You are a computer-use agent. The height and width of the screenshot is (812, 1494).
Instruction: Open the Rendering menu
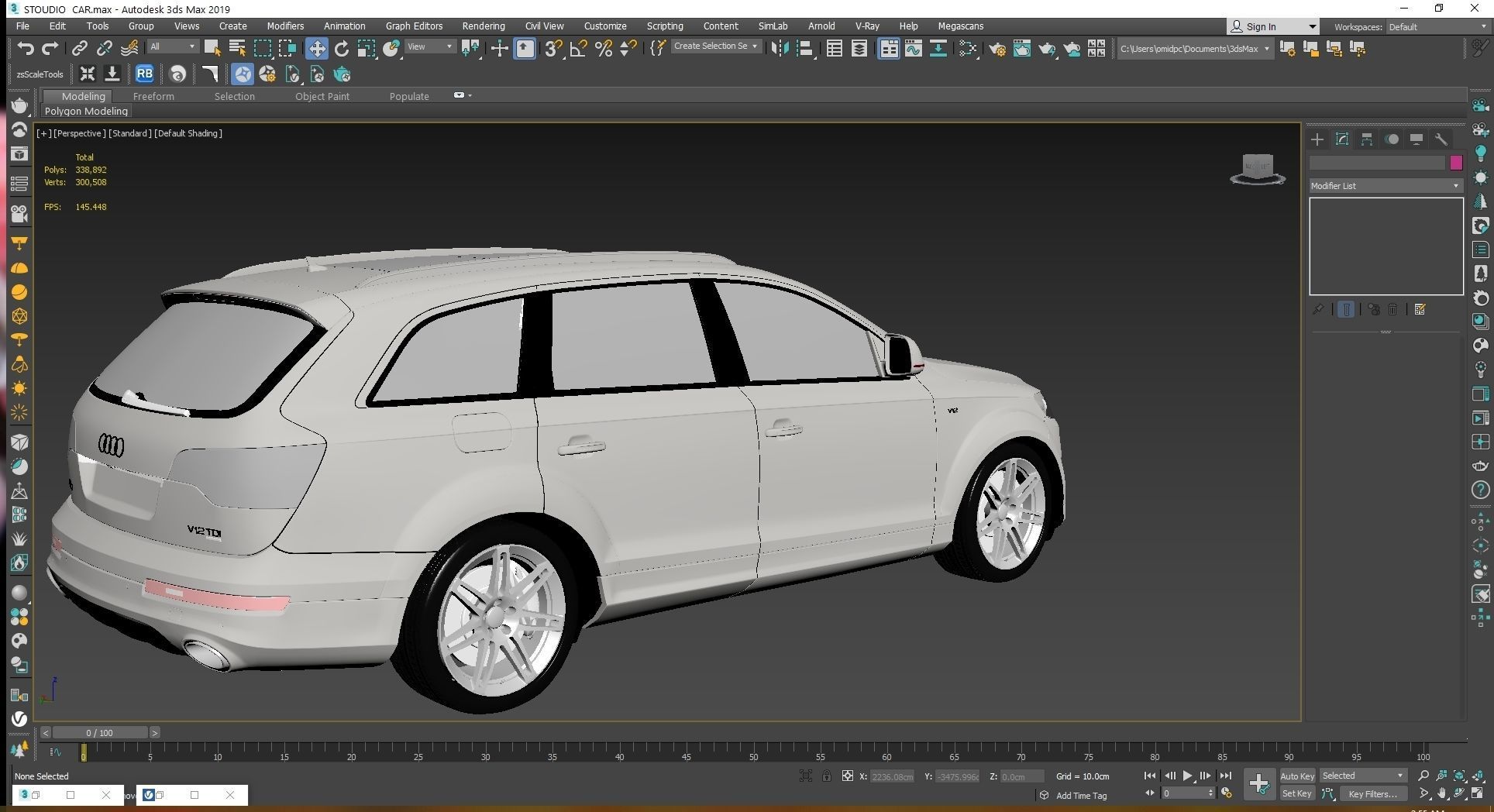(x=484, y=26)
